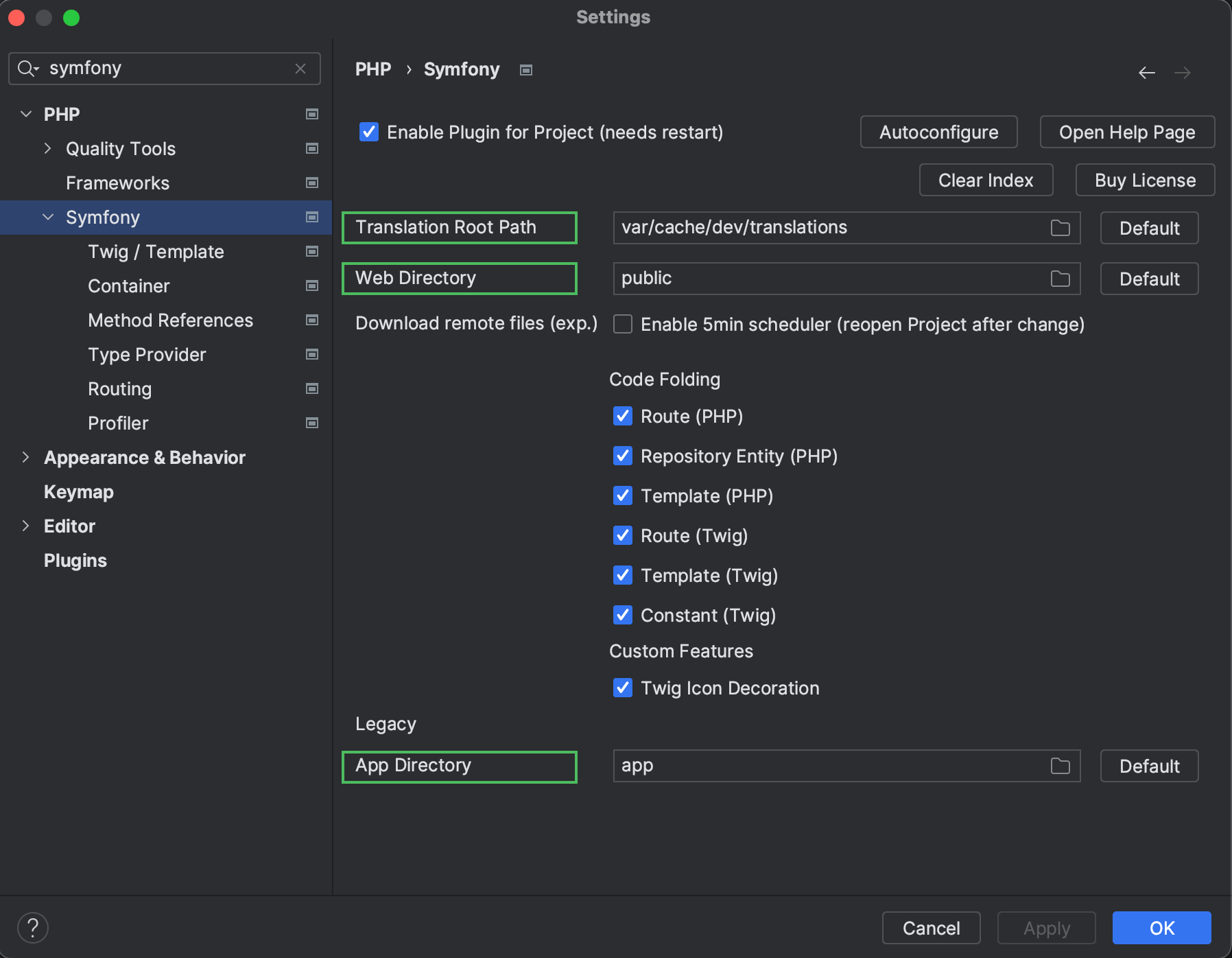Image resolution: width=1232 pixels, height=958 pixels.
Task: Open folder picker for App Directory
Action: [x=1060, y=766]
